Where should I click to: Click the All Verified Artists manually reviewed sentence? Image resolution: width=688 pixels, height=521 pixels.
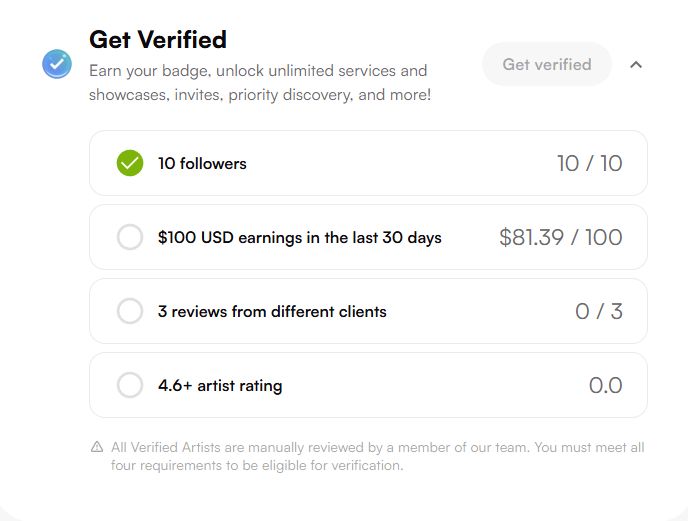(x=320, y=447)
